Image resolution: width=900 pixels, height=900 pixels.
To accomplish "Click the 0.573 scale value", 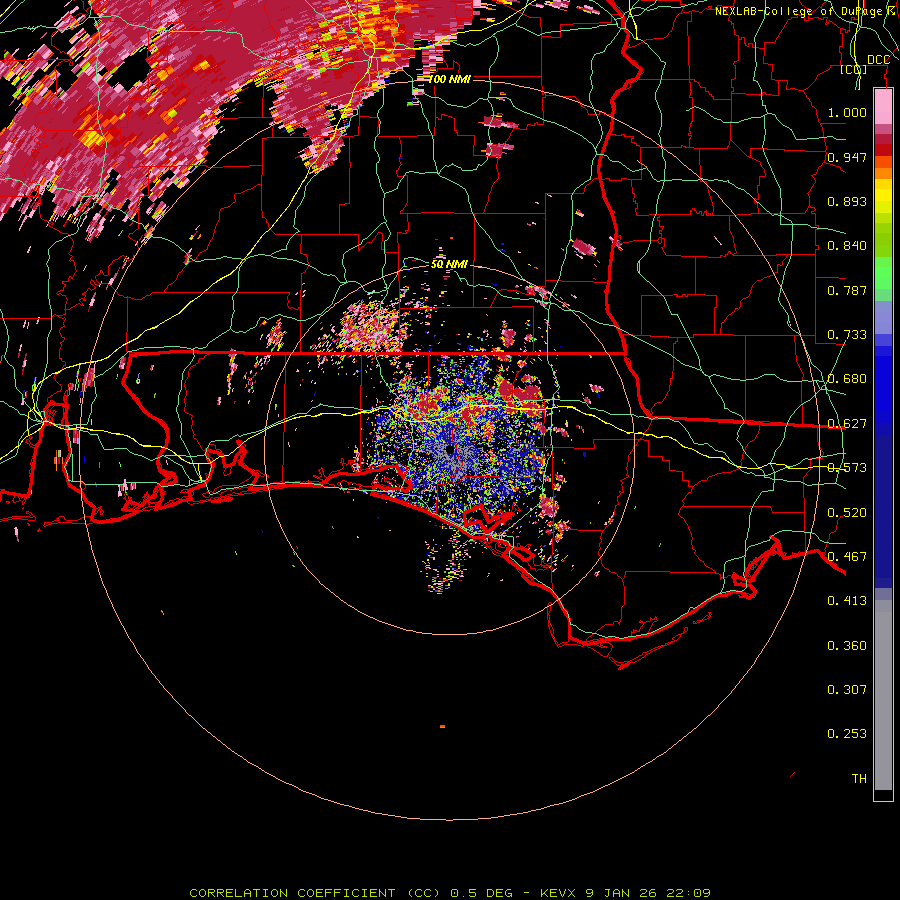I will point(847,468).
